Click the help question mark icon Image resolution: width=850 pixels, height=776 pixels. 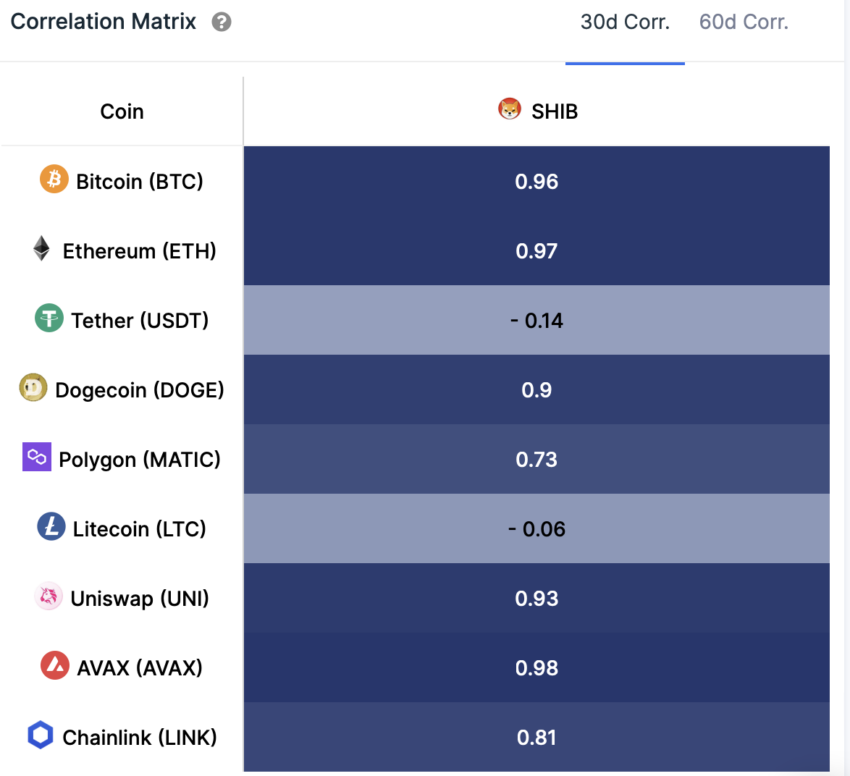click(x=221, y=22)
